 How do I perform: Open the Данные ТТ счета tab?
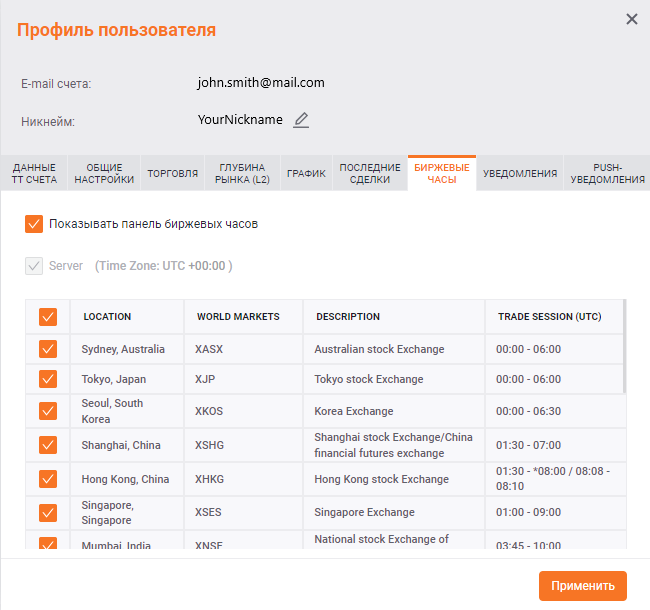click(x=34, y=173)
